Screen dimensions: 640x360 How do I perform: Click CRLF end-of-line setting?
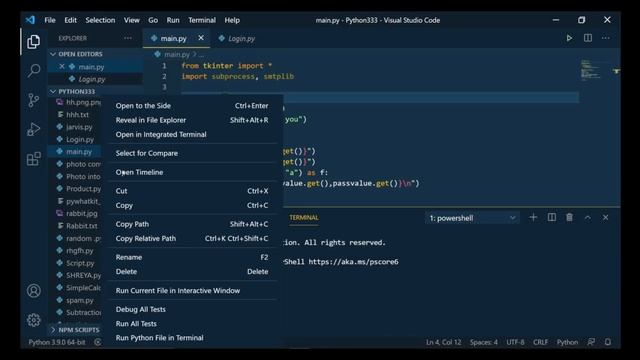pyautogui.click(x=540, y=342)
